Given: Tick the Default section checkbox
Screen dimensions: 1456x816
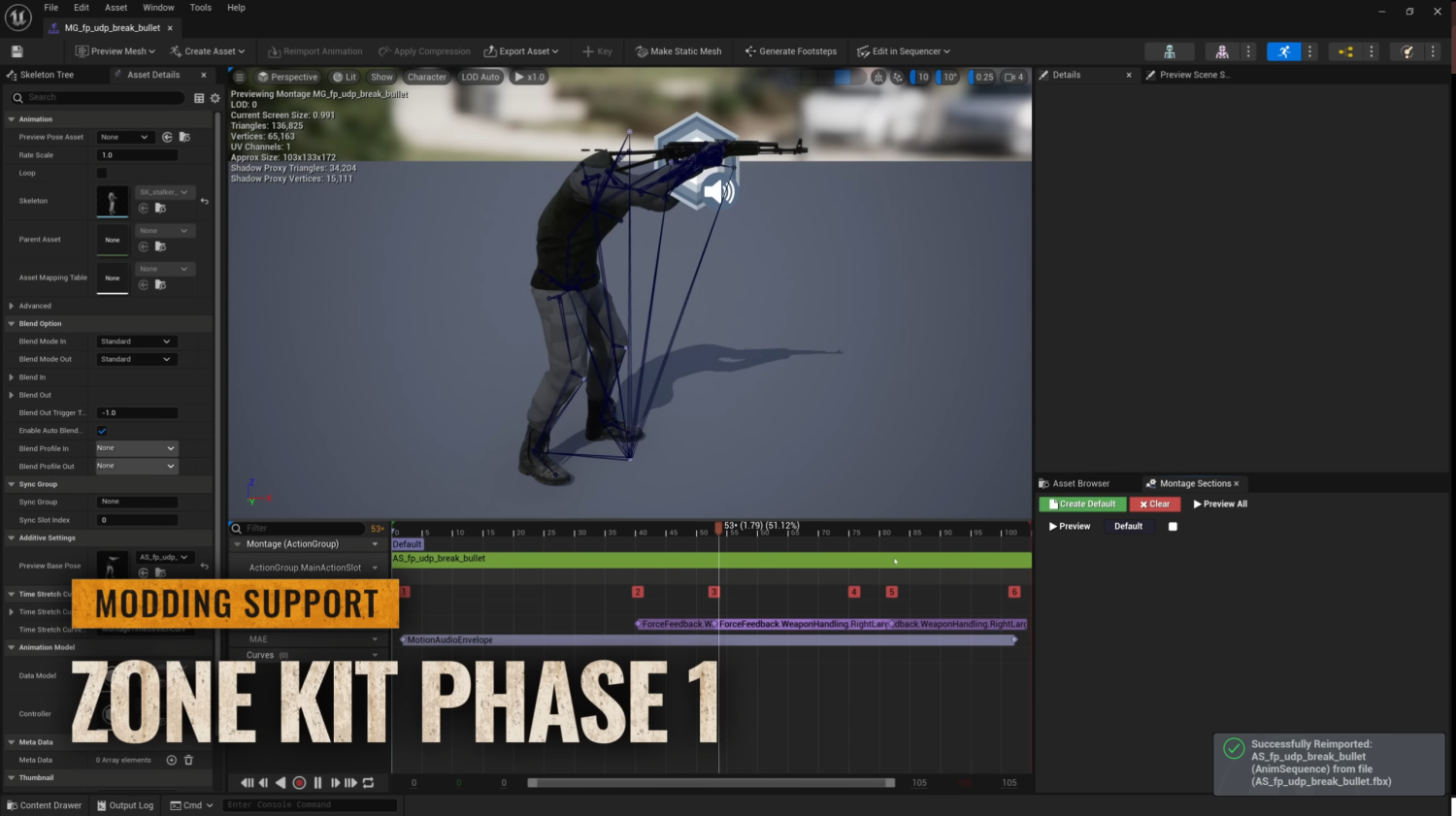Looking at the screenshot, I should coord(1173,527).
